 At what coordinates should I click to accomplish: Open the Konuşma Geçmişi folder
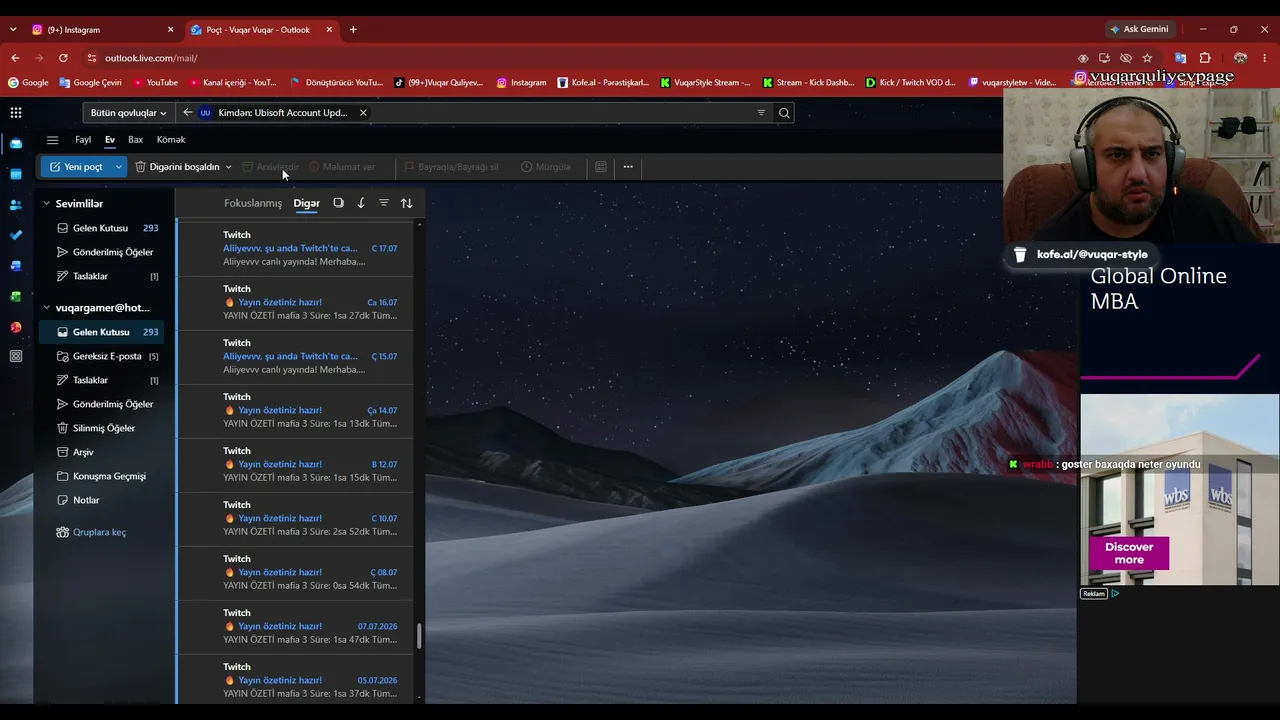tap(104, 476)
